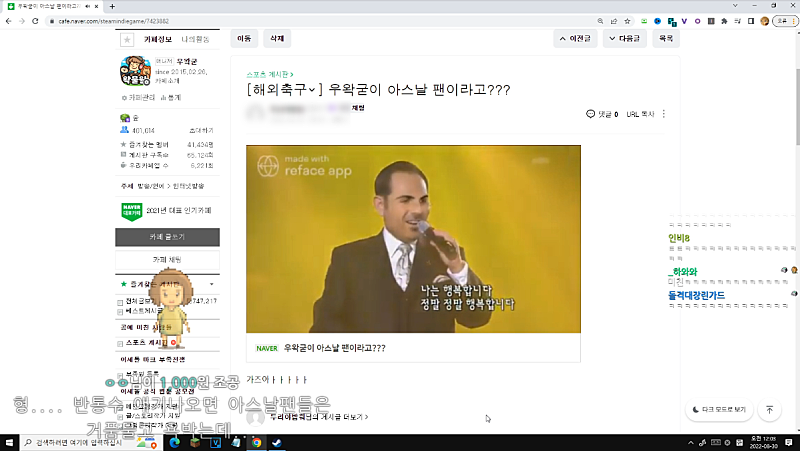Click the comment bubble icon

(590, 115)
